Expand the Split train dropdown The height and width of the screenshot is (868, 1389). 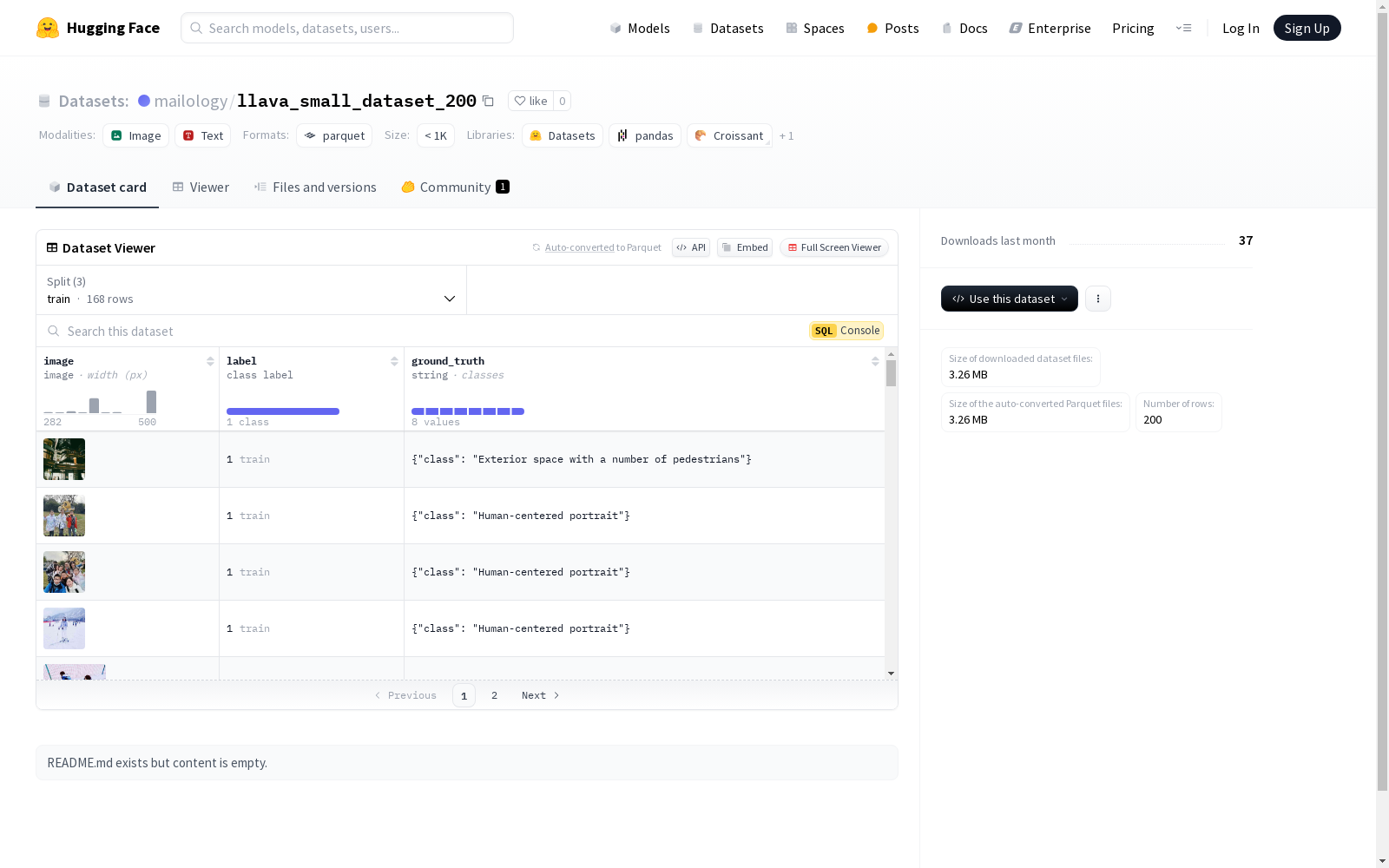coord(252,290)
